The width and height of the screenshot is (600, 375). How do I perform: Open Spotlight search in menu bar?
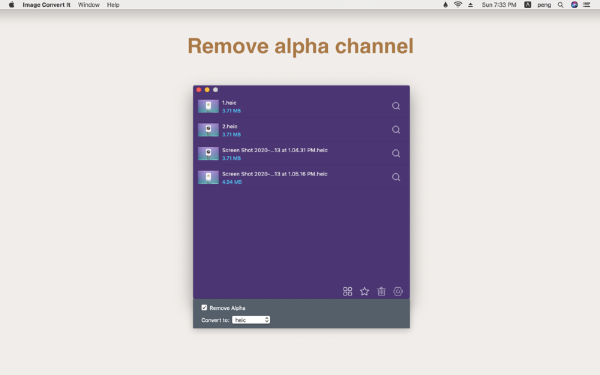pyautogui.click(x=561, y=5)
